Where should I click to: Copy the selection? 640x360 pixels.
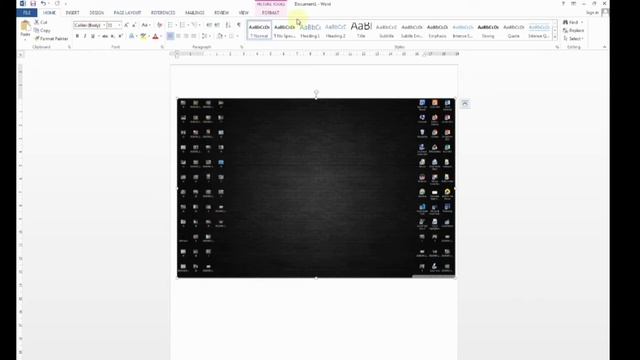tap(42, 30)
